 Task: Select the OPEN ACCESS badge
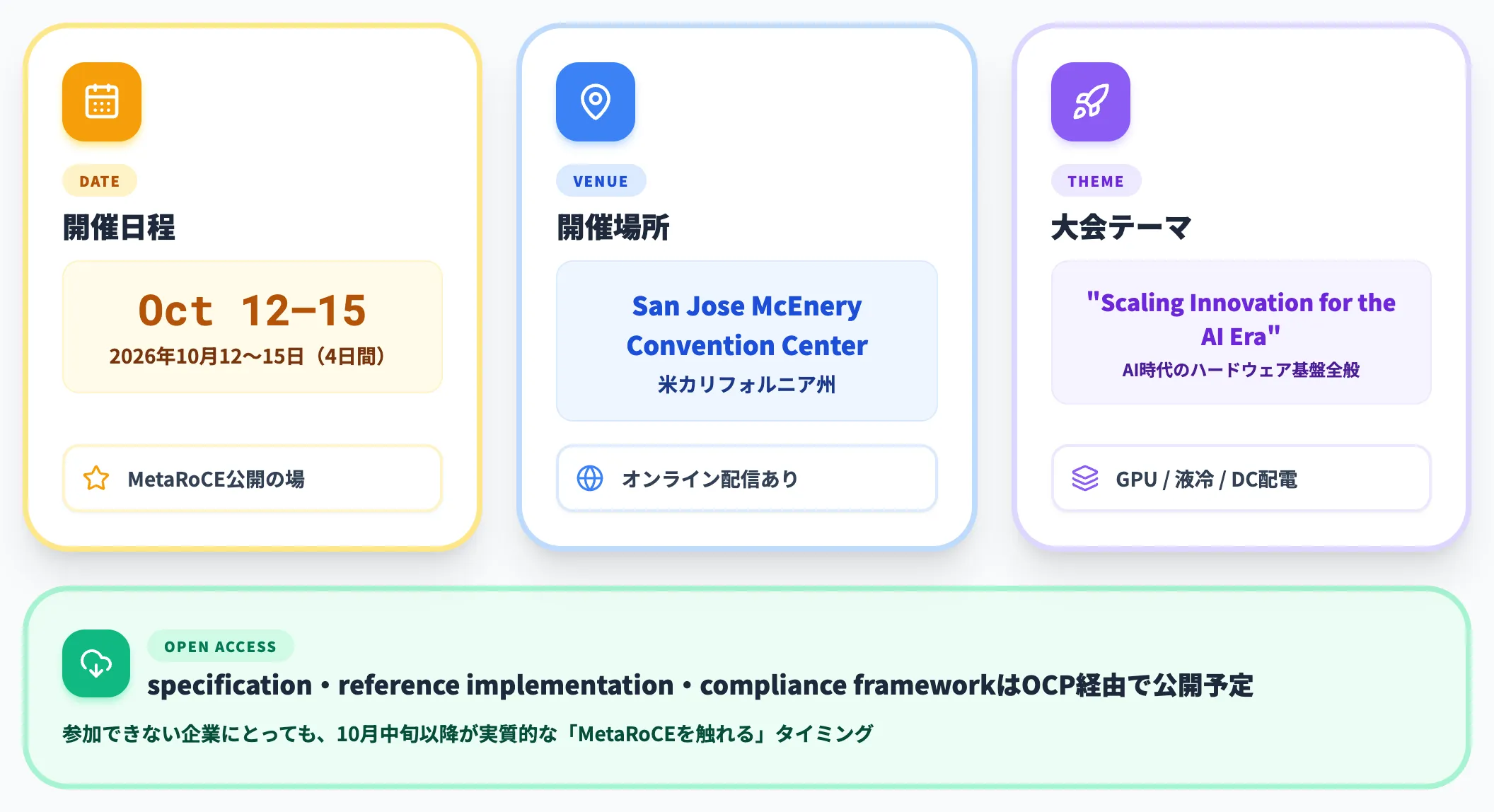220,646
